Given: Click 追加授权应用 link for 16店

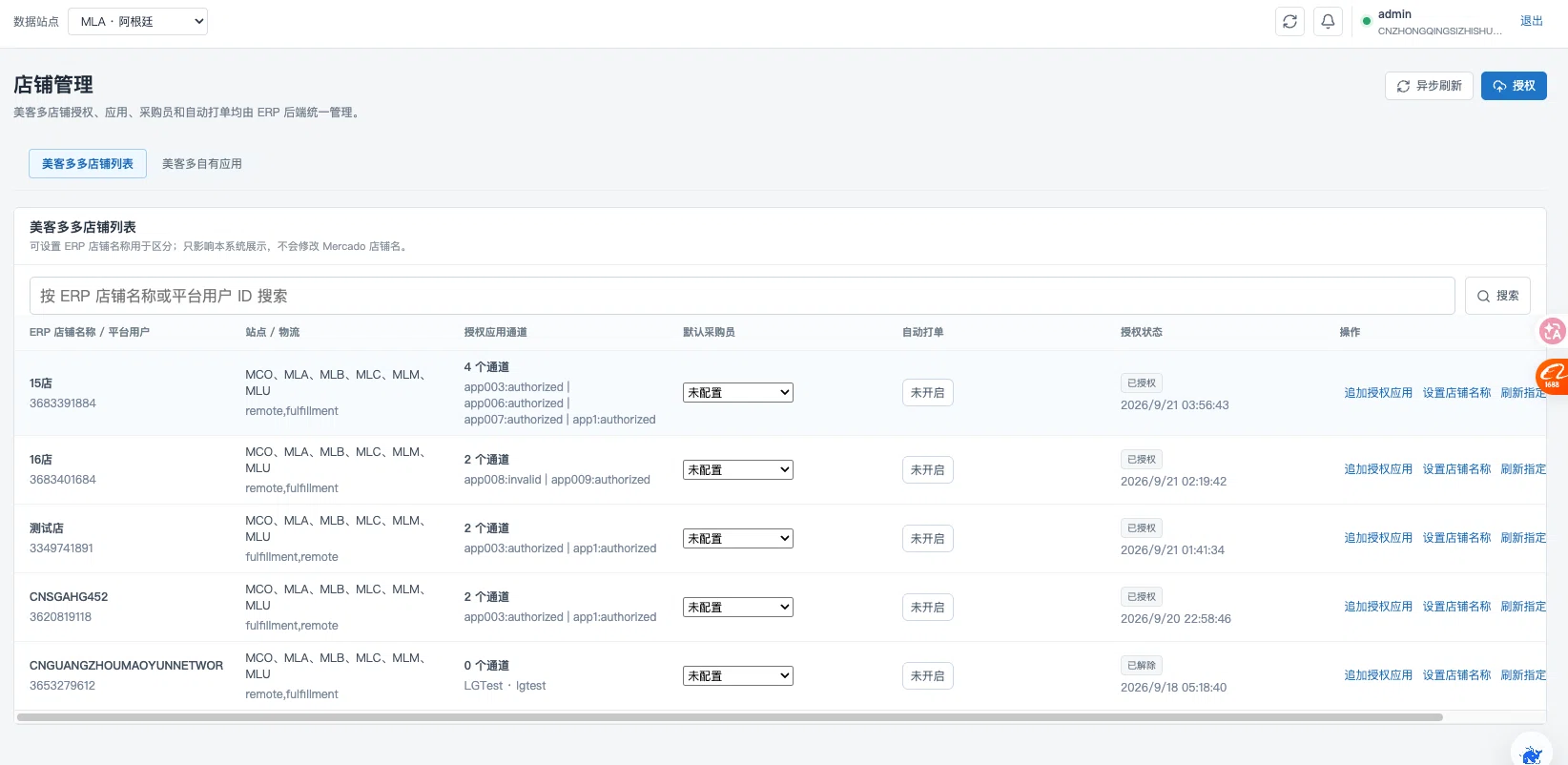Looking at the screenshot, I should coord(1378,469).
